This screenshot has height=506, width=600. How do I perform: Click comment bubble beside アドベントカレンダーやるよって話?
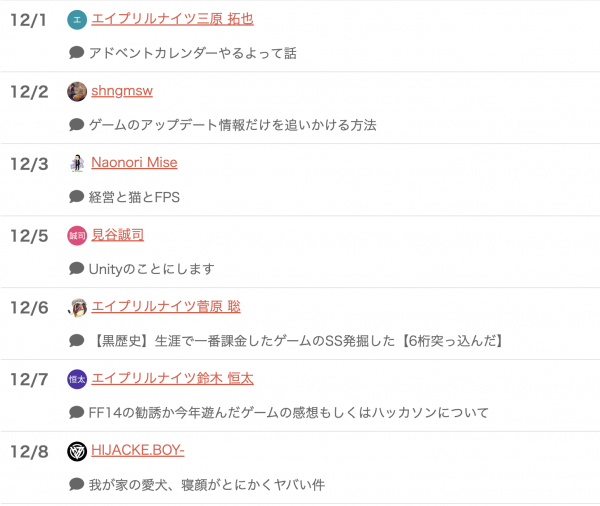point(77,52)
